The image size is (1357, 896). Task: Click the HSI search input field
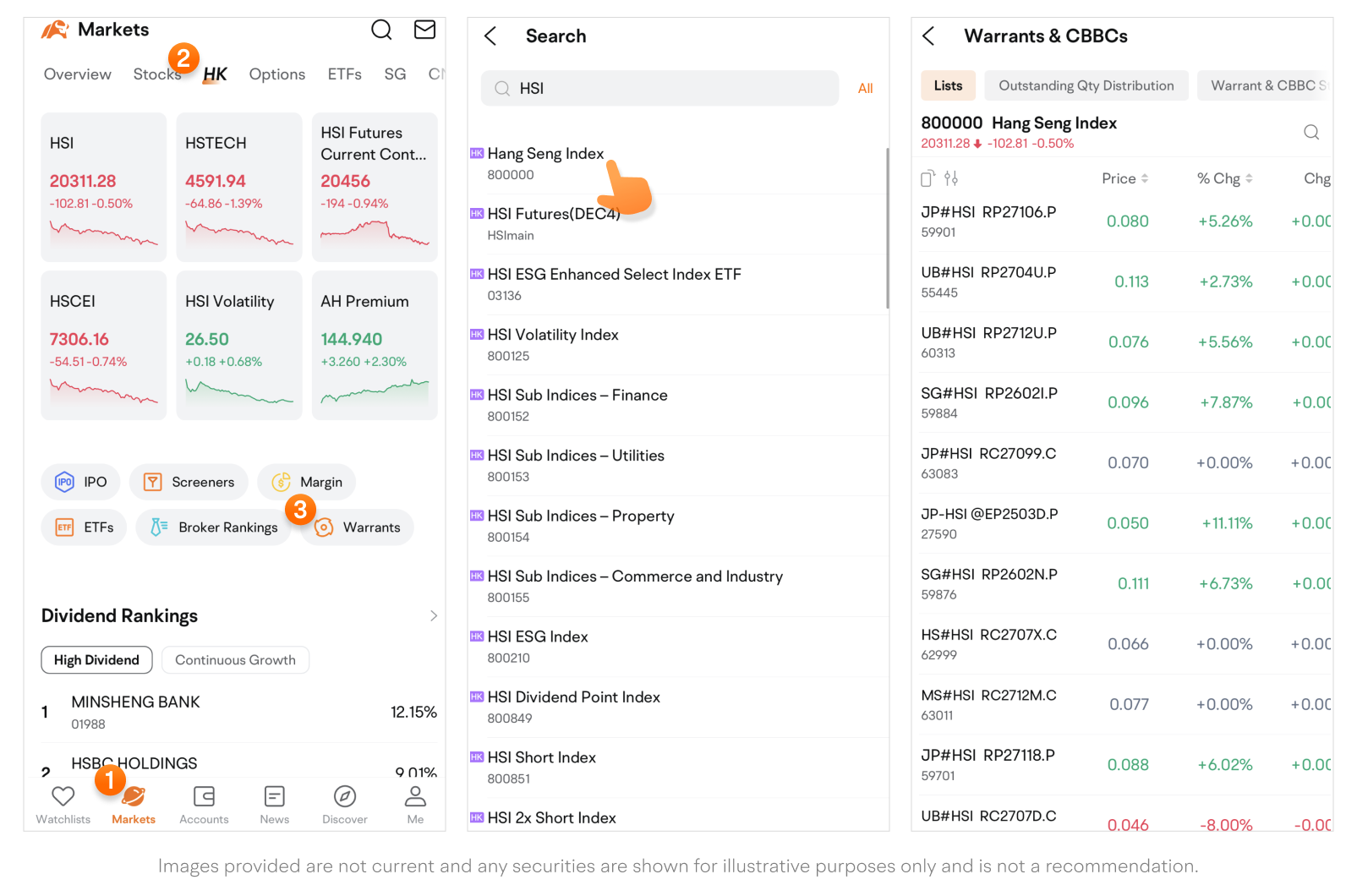click(659, 88)
